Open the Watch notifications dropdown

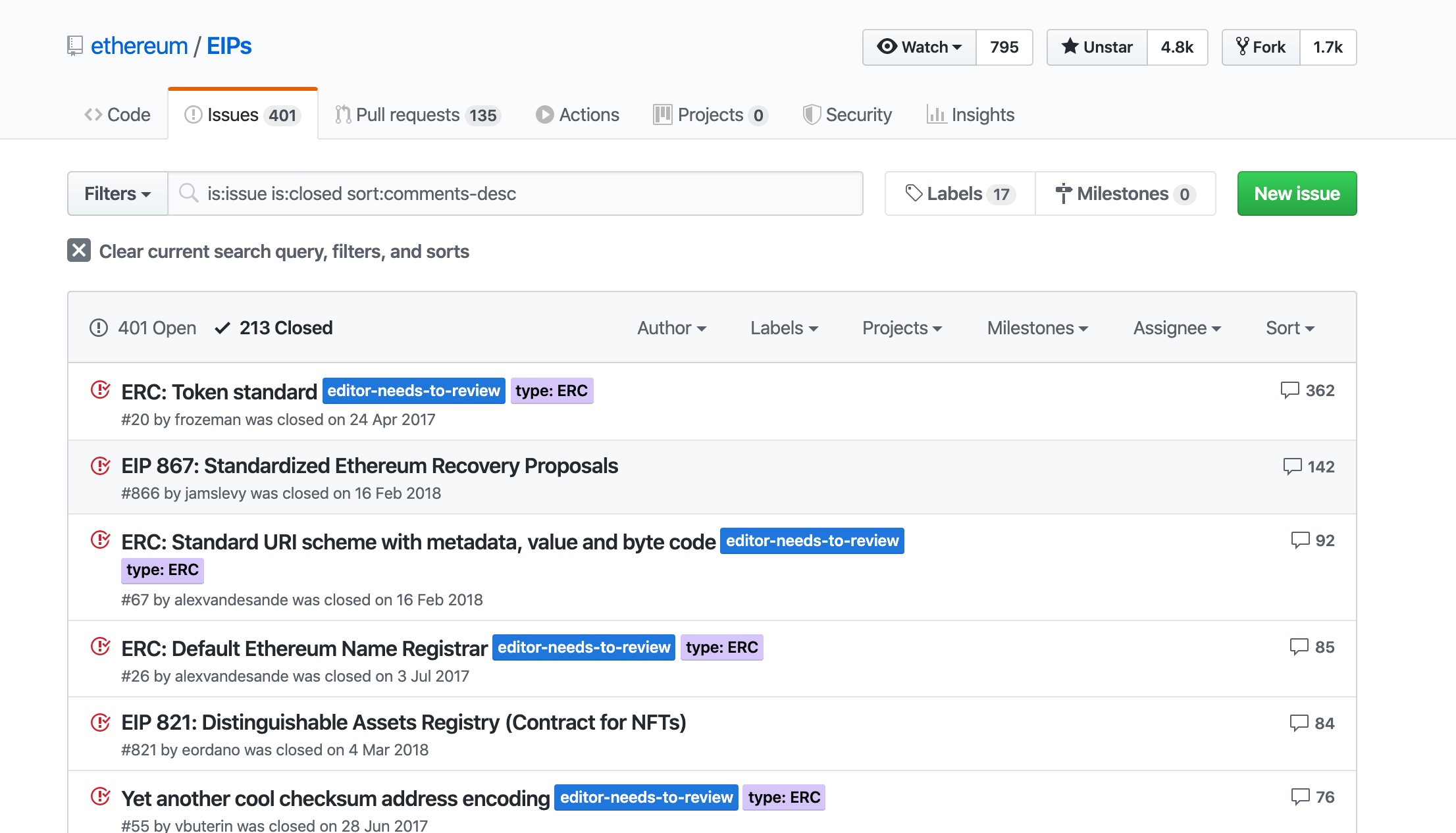click(x=920, y=47)
